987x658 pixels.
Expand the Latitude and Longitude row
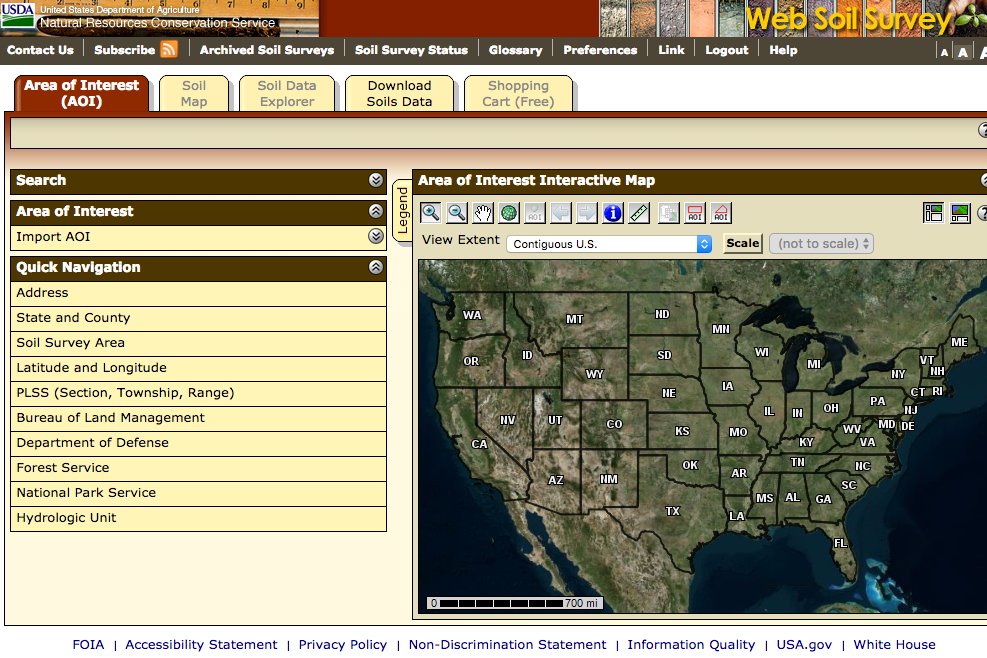pyautogui.click(x=198, y=368)
